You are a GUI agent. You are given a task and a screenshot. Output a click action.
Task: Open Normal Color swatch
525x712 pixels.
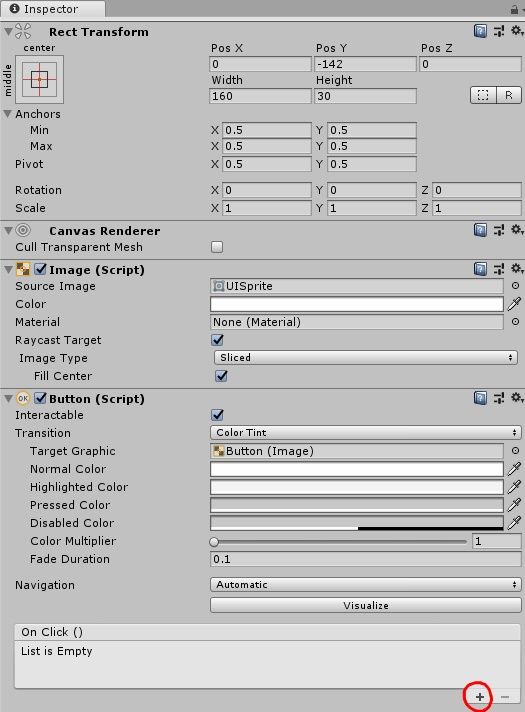point(357,469)
